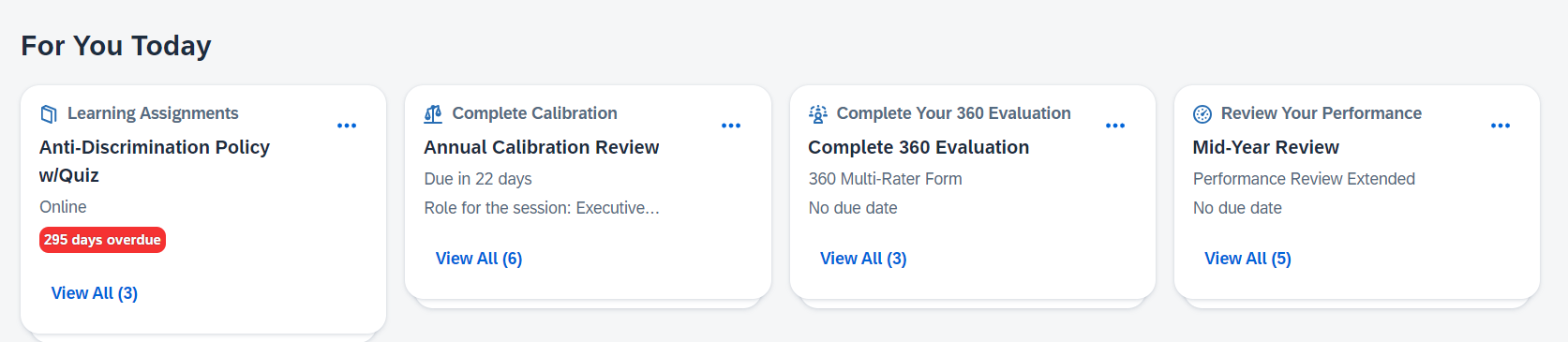Click the 'Due in 22 days' text
This screenshot has height=342, width=1568.
click(478, 179)
